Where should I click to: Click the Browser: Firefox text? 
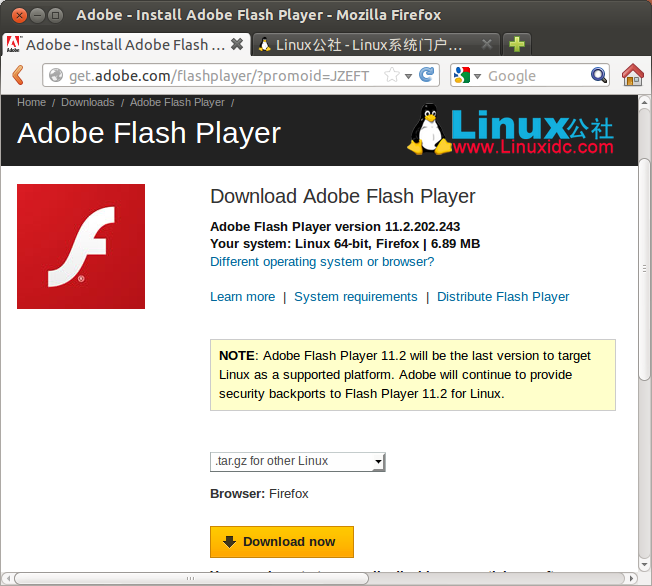259,494
